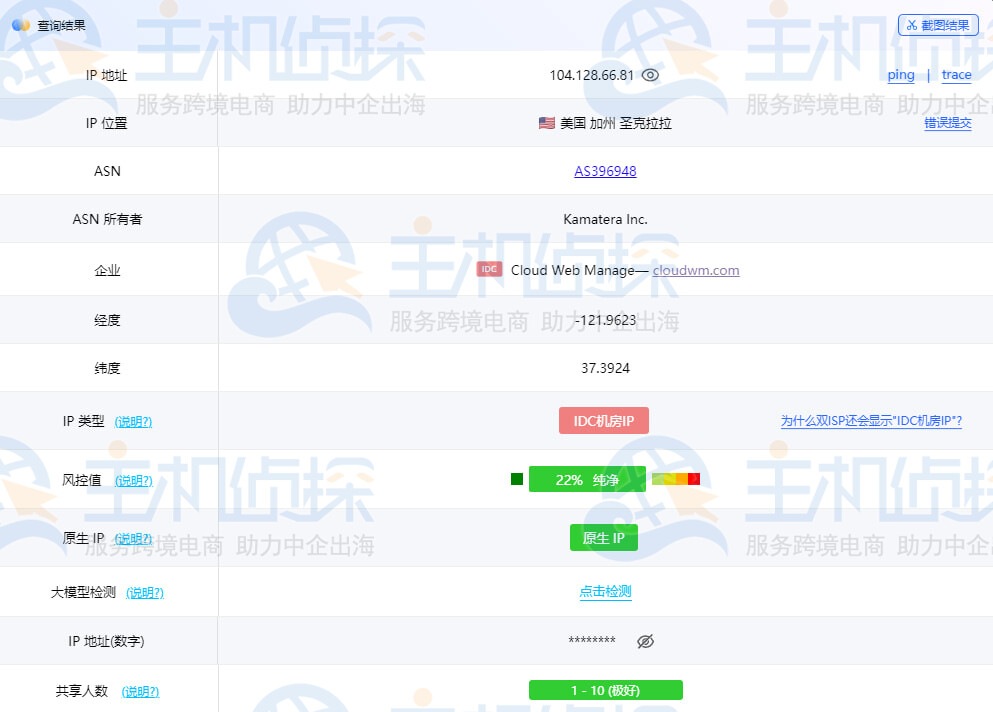Viewport: 993px width, 712px height.
Task: Click the red-yellow risk gradient swatch
Action: pos(675,479)
